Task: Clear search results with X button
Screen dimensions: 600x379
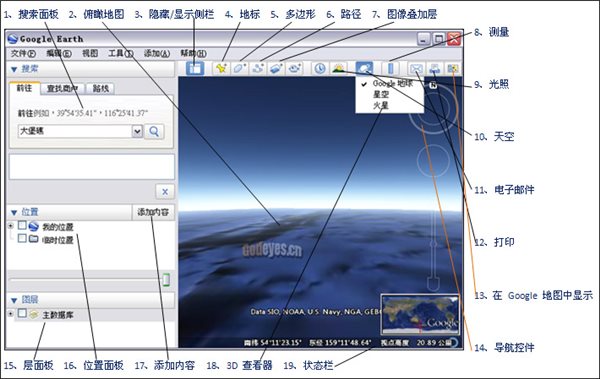Action: pos(165,191)
